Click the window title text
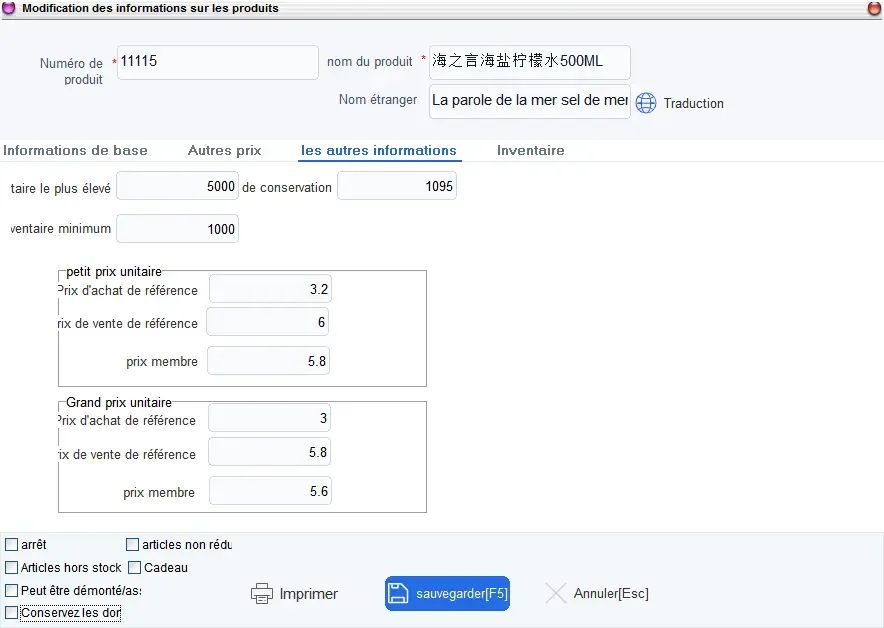Viewport: 884px width, 628px height. (150, 8)
